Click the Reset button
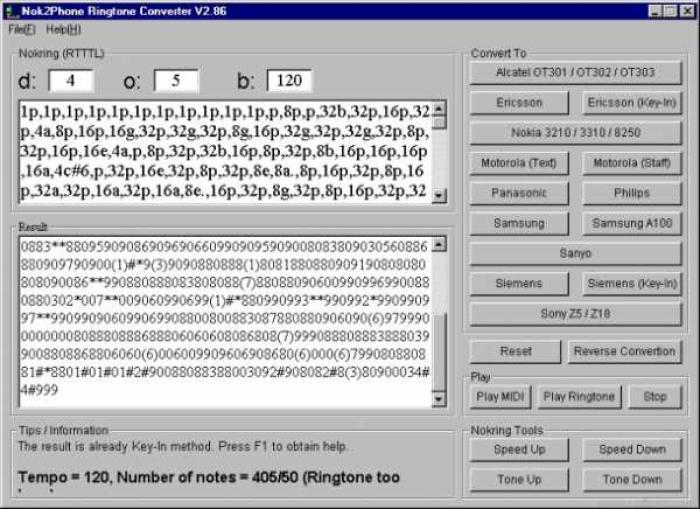Screen dimensions: 700x509 (x=516, y=351)
